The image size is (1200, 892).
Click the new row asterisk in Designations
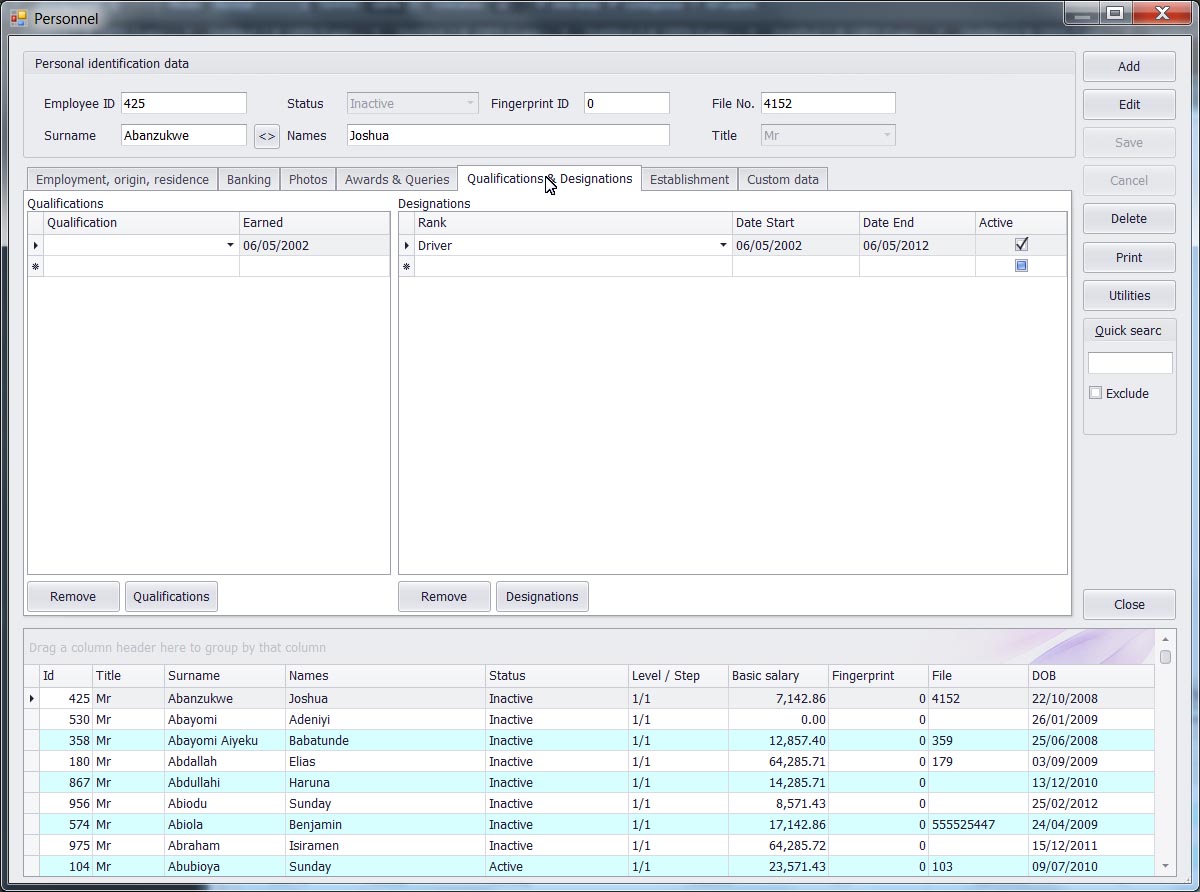(x=406, y=267)
